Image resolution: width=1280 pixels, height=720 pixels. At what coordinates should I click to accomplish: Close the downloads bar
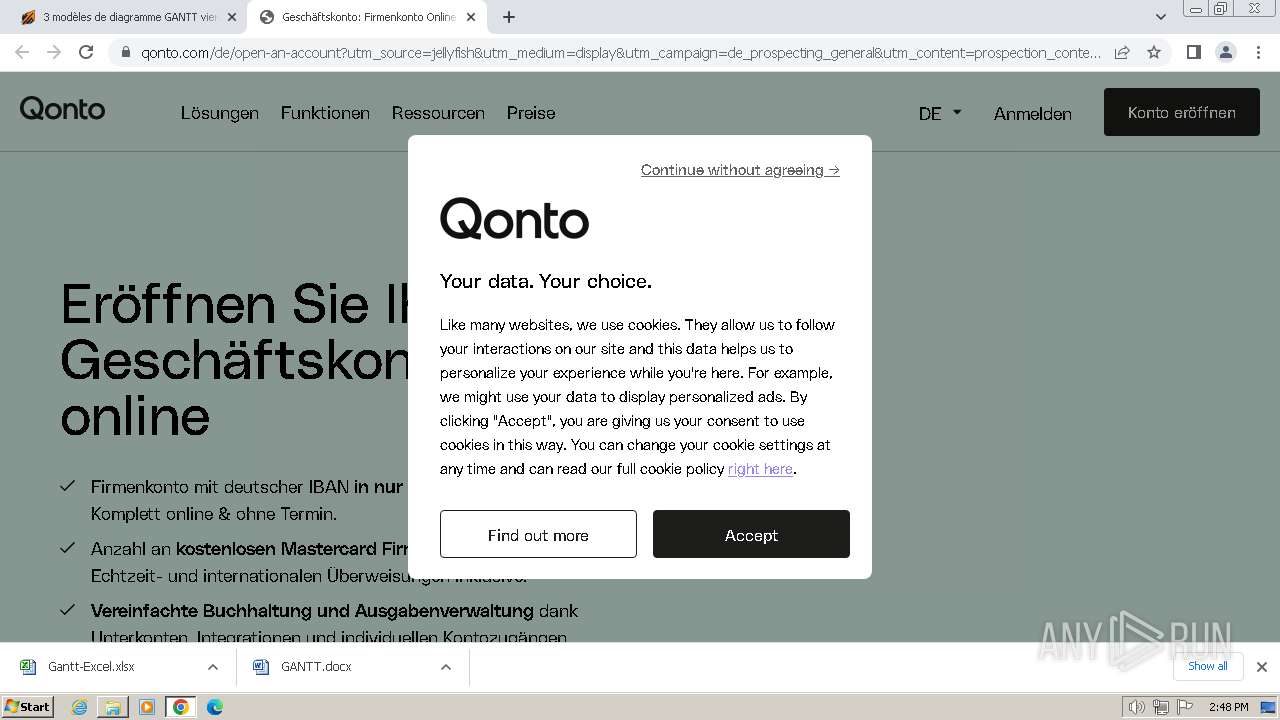pyautogui.click(x=1261, y=667)
